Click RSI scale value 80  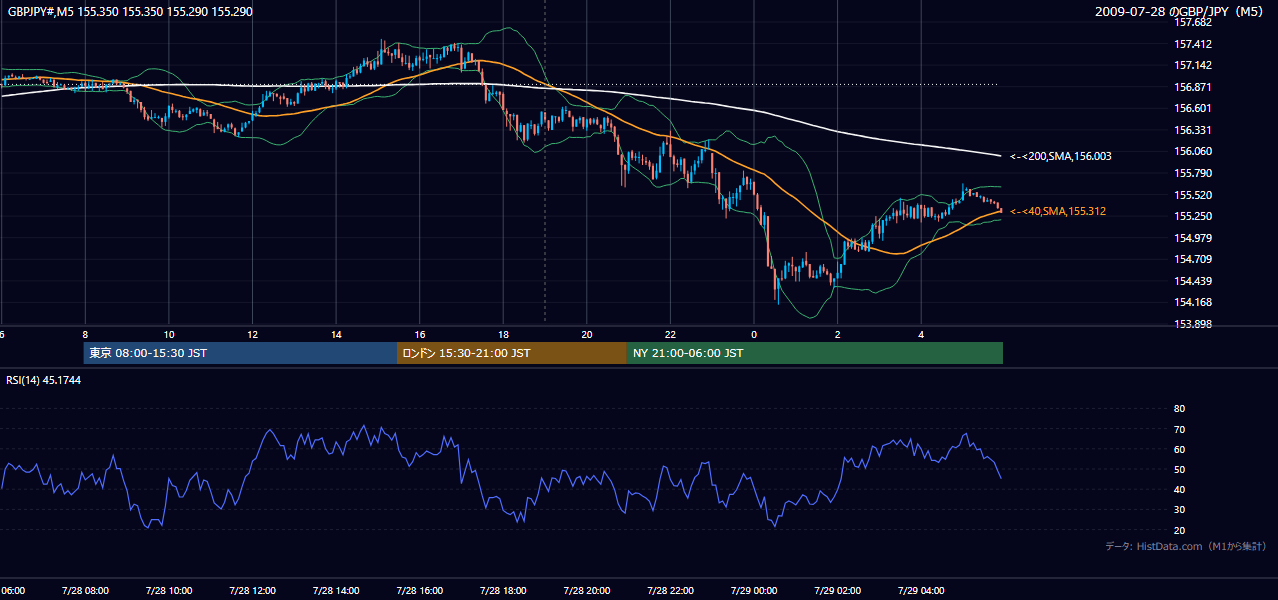coord(1180,409)
